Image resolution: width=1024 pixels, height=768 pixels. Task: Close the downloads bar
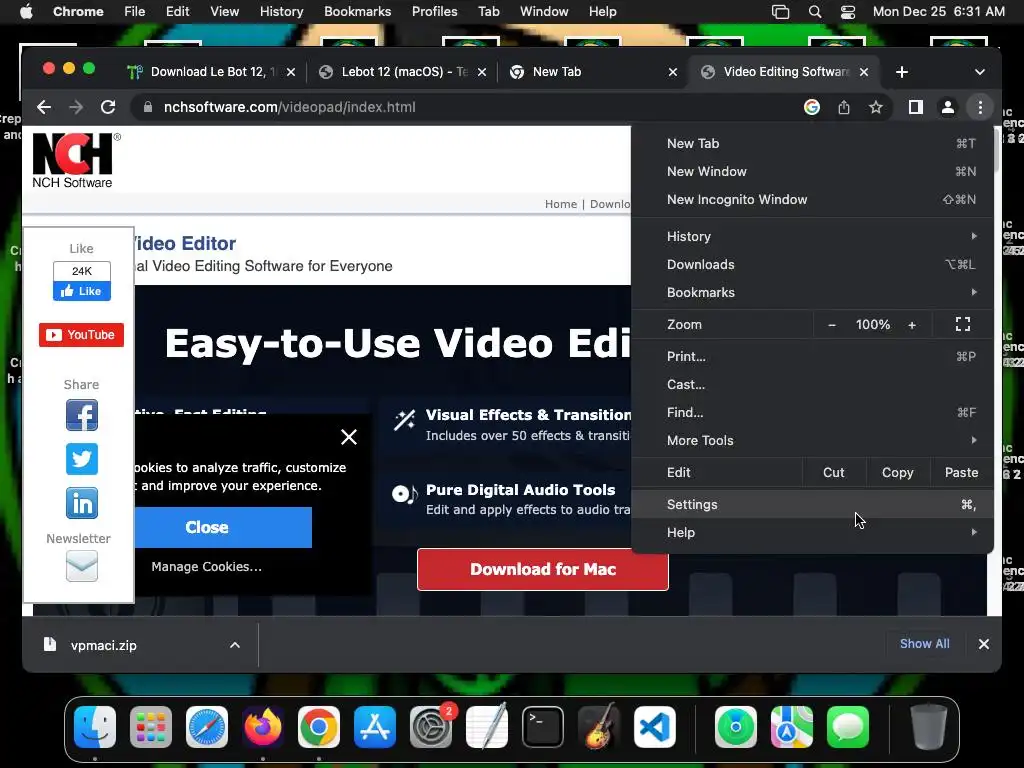984,645
